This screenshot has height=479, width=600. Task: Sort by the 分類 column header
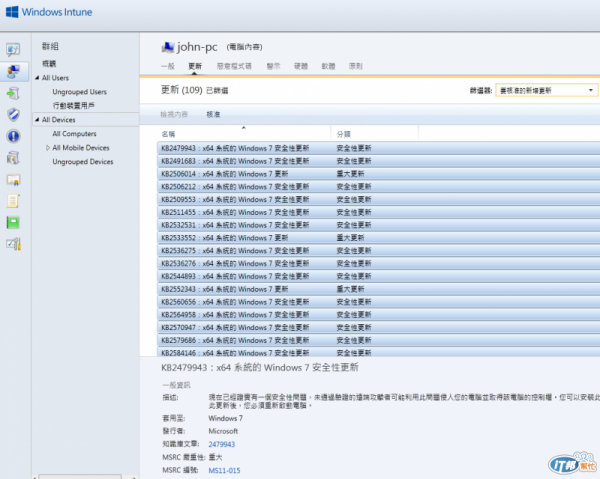375,134
